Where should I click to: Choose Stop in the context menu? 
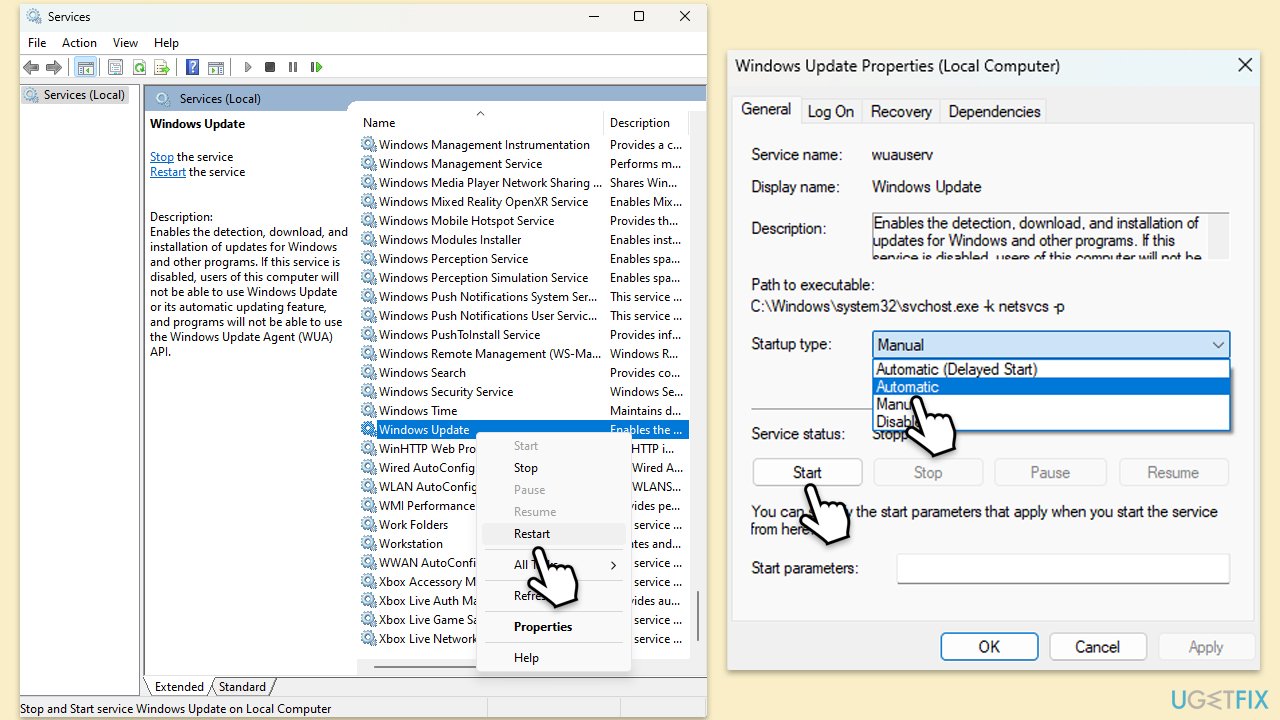[553, 468]
